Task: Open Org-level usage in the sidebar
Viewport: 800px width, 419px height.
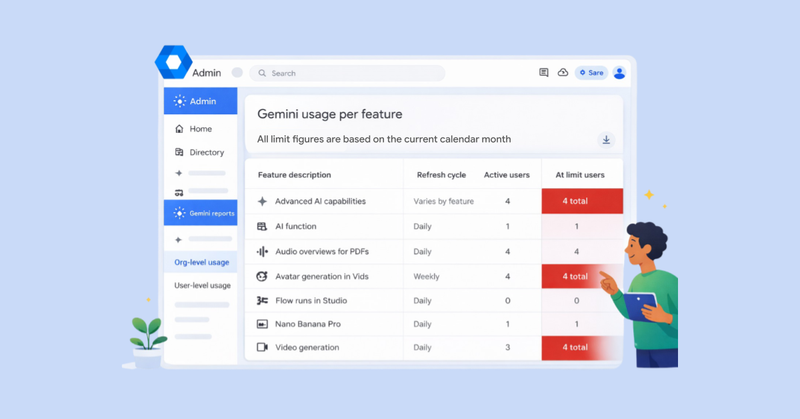Action: click(202, 262)
